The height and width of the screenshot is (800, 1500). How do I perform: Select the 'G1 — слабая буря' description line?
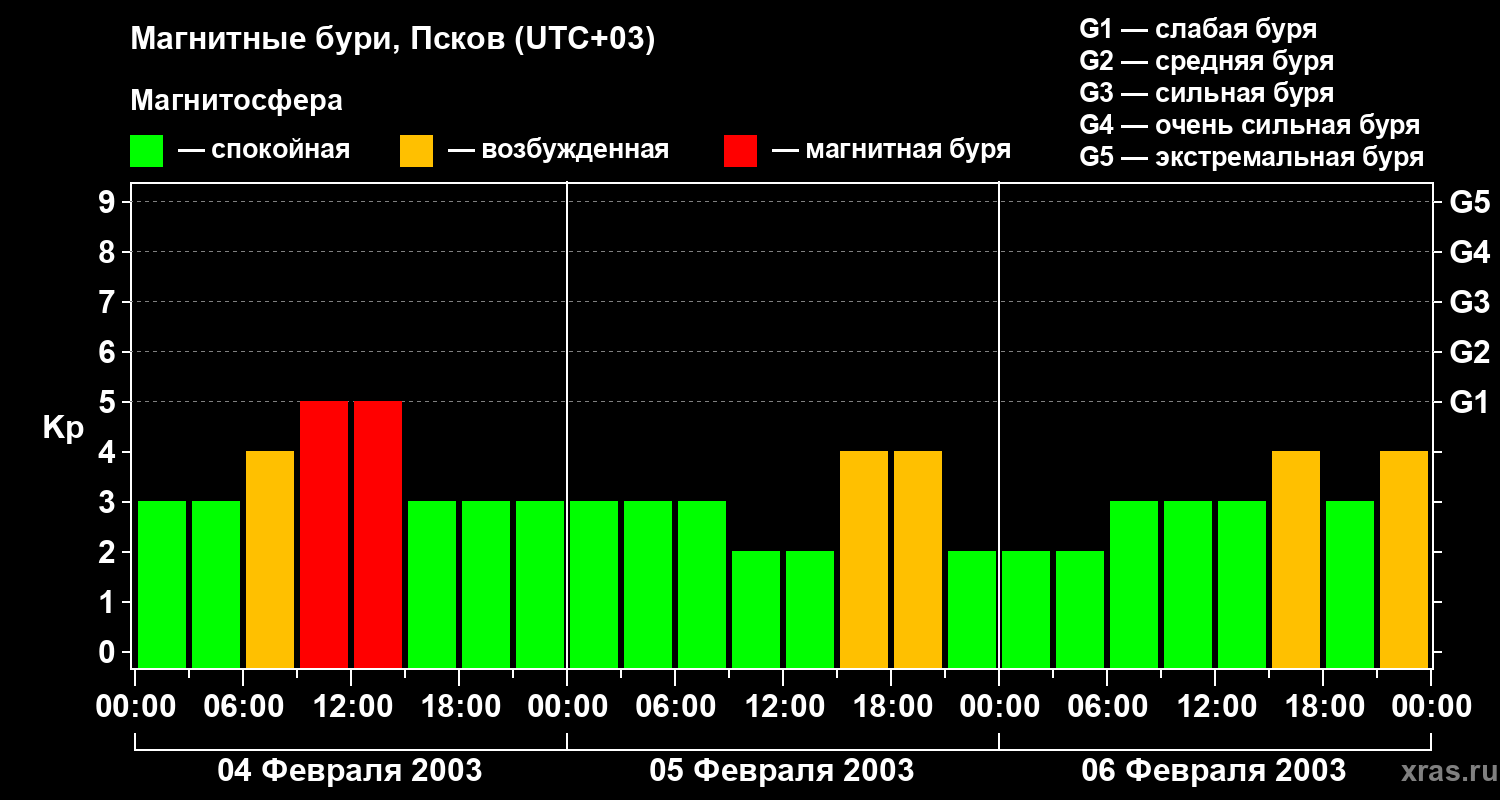pyautogui.click(x=1198, y=29)
